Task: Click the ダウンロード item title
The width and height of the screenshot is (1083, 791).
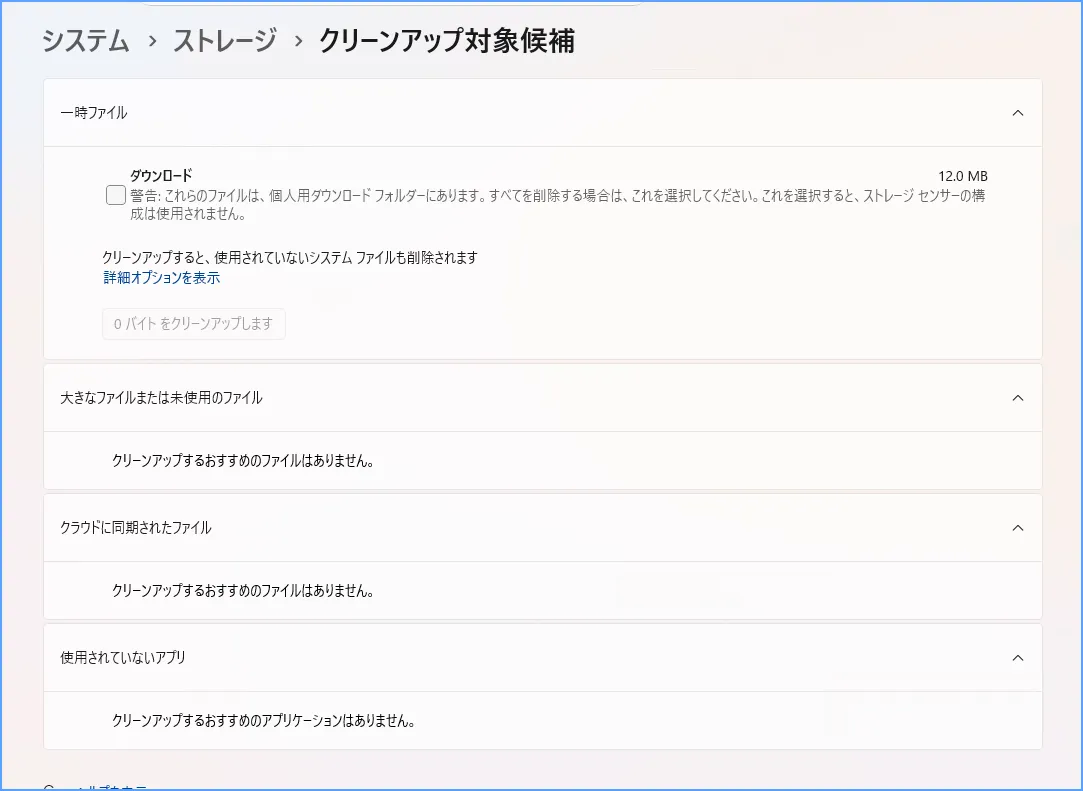Action: pyautogui.click(x=161, y=175)
